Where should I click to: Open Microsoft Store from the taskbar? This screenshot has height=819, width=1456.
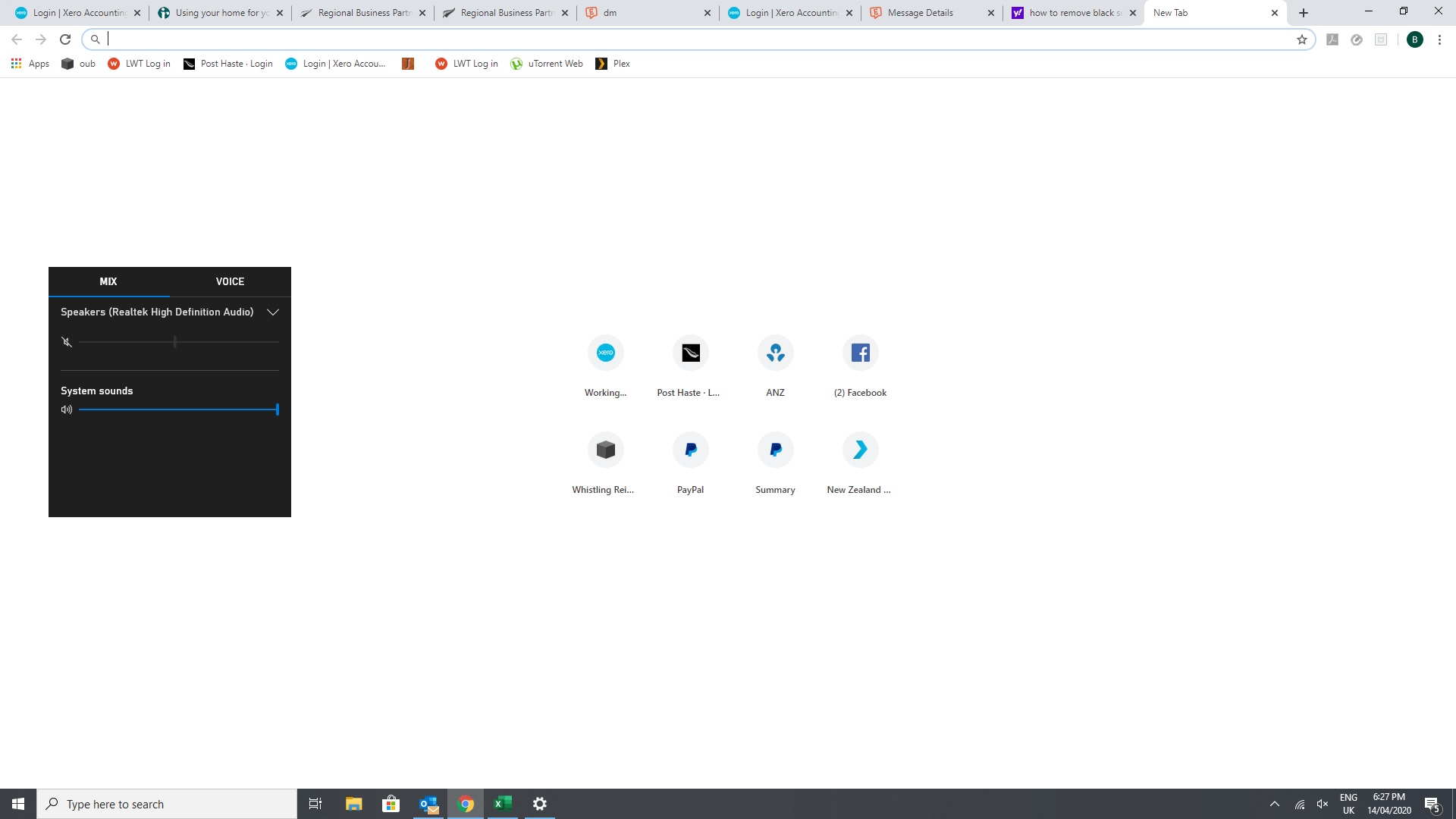[391, 804]
